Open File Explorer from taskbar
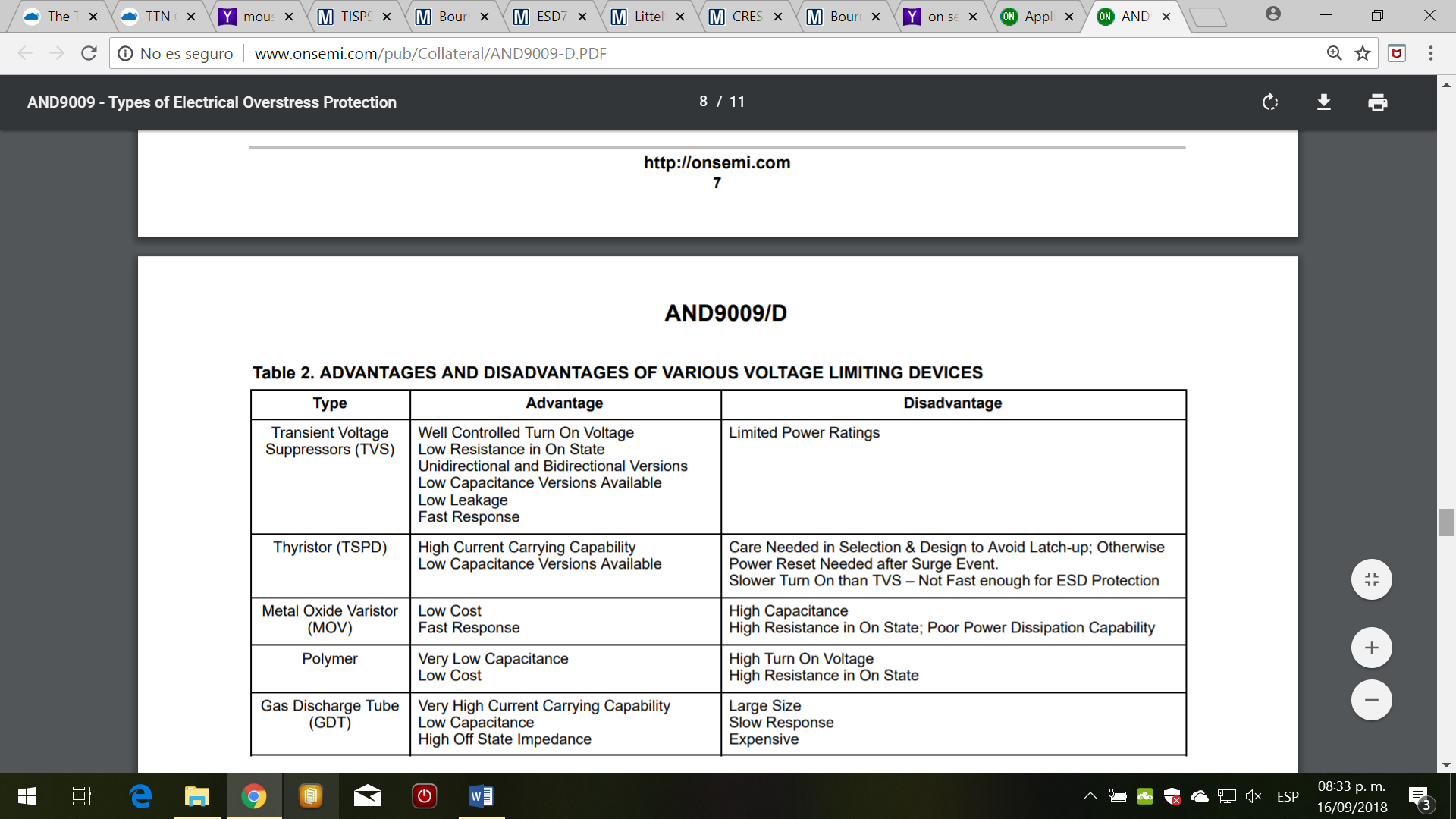 197,796
